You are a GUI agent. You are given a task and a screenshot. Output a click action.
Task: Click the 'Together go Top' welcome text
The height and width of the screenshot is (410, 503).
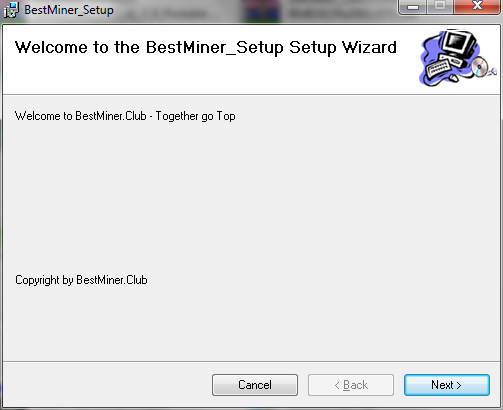coord(196,116)
